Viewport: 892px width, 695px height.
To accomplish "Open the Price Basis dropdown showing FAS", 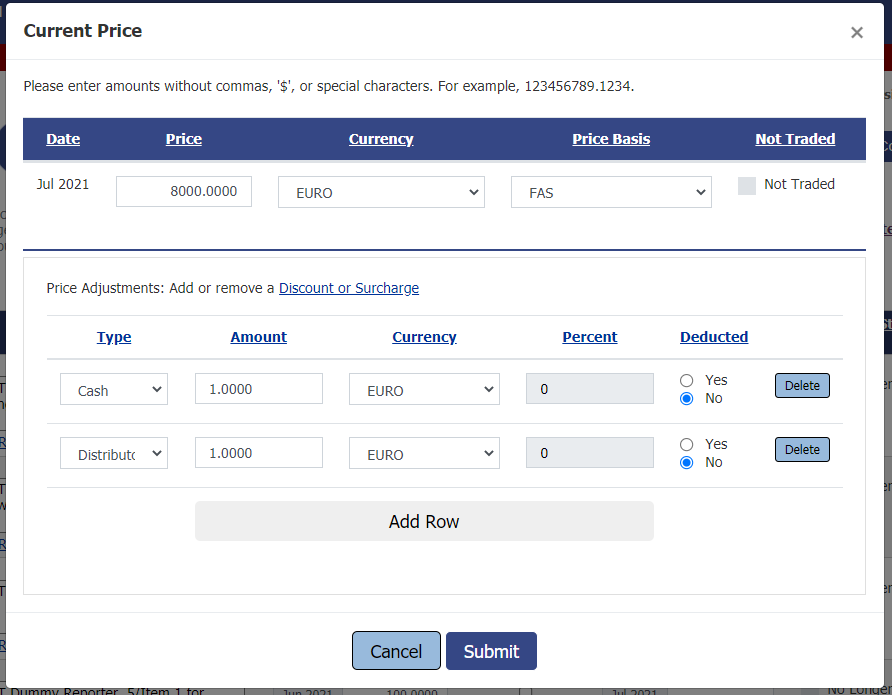I will click(x=611, y=192).
